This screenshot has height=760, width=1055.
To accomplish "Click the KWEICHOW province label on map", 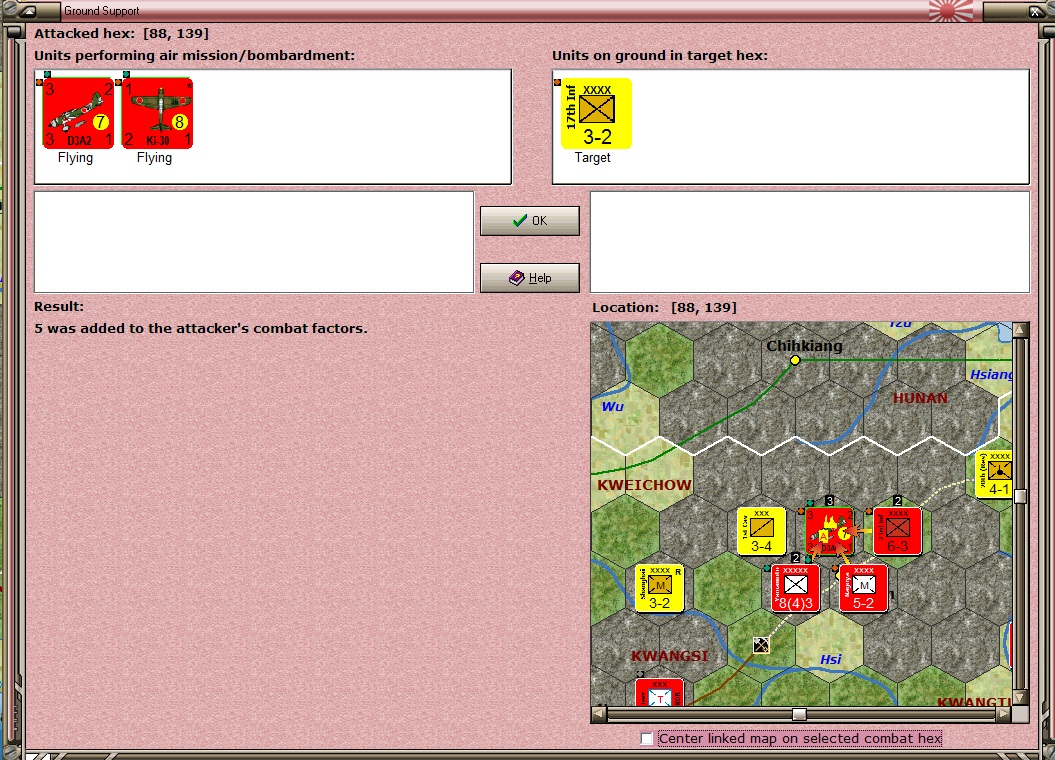I will pyautogui.click(x=644, y=485).
